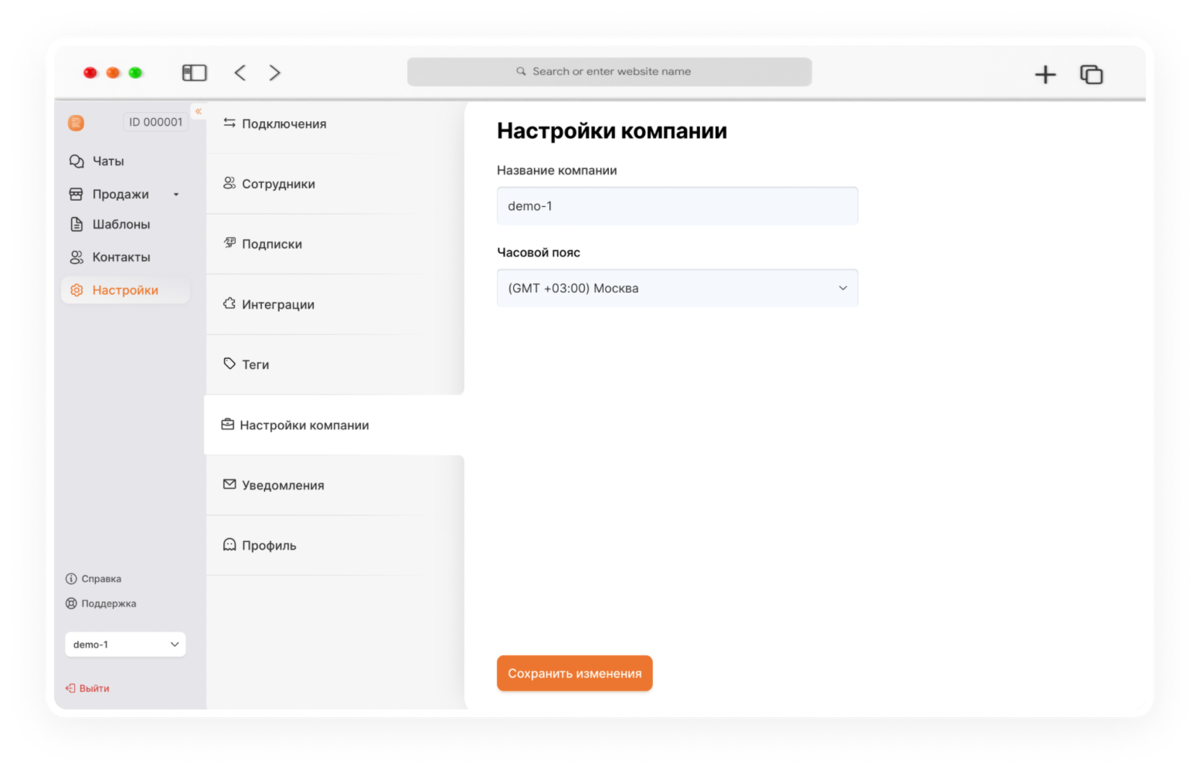
Task: Expand the Продажи submenu arrow
Action: pyautogui.click(x=176, y=195)
